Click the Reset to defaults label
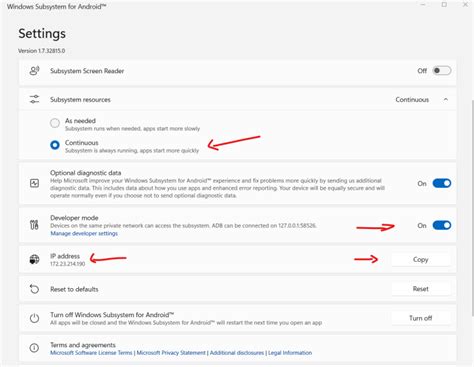Screen dimensions: 474x367 coord(74,289)
